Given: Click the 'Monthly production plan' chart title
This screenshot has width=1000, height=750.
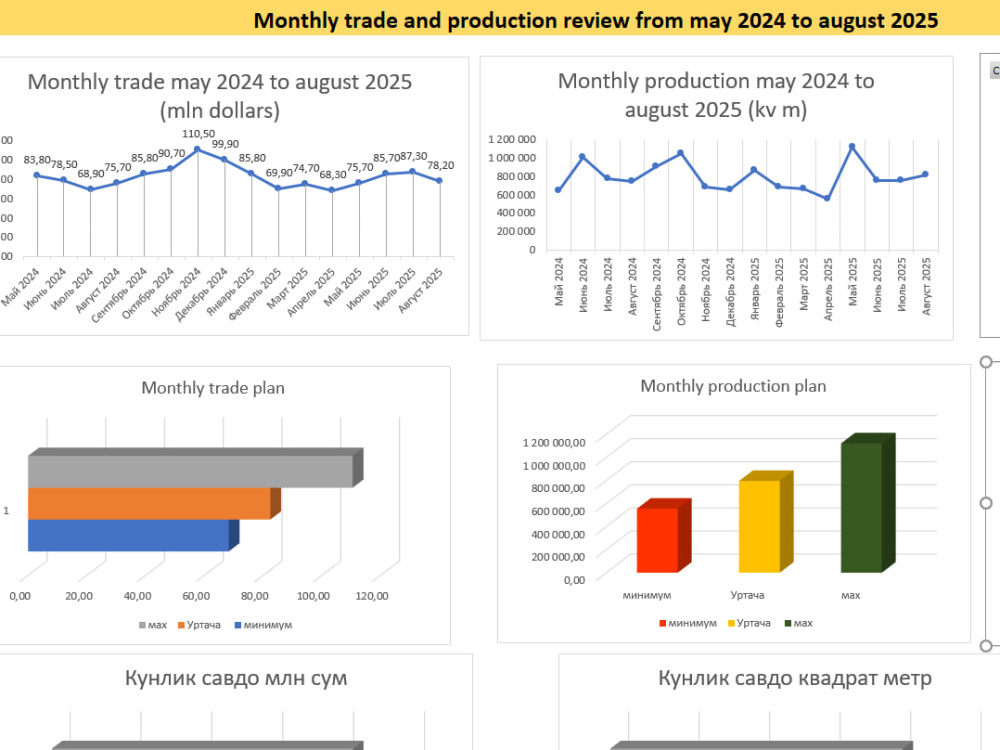Looking at the screenshot, I should 733,386.
